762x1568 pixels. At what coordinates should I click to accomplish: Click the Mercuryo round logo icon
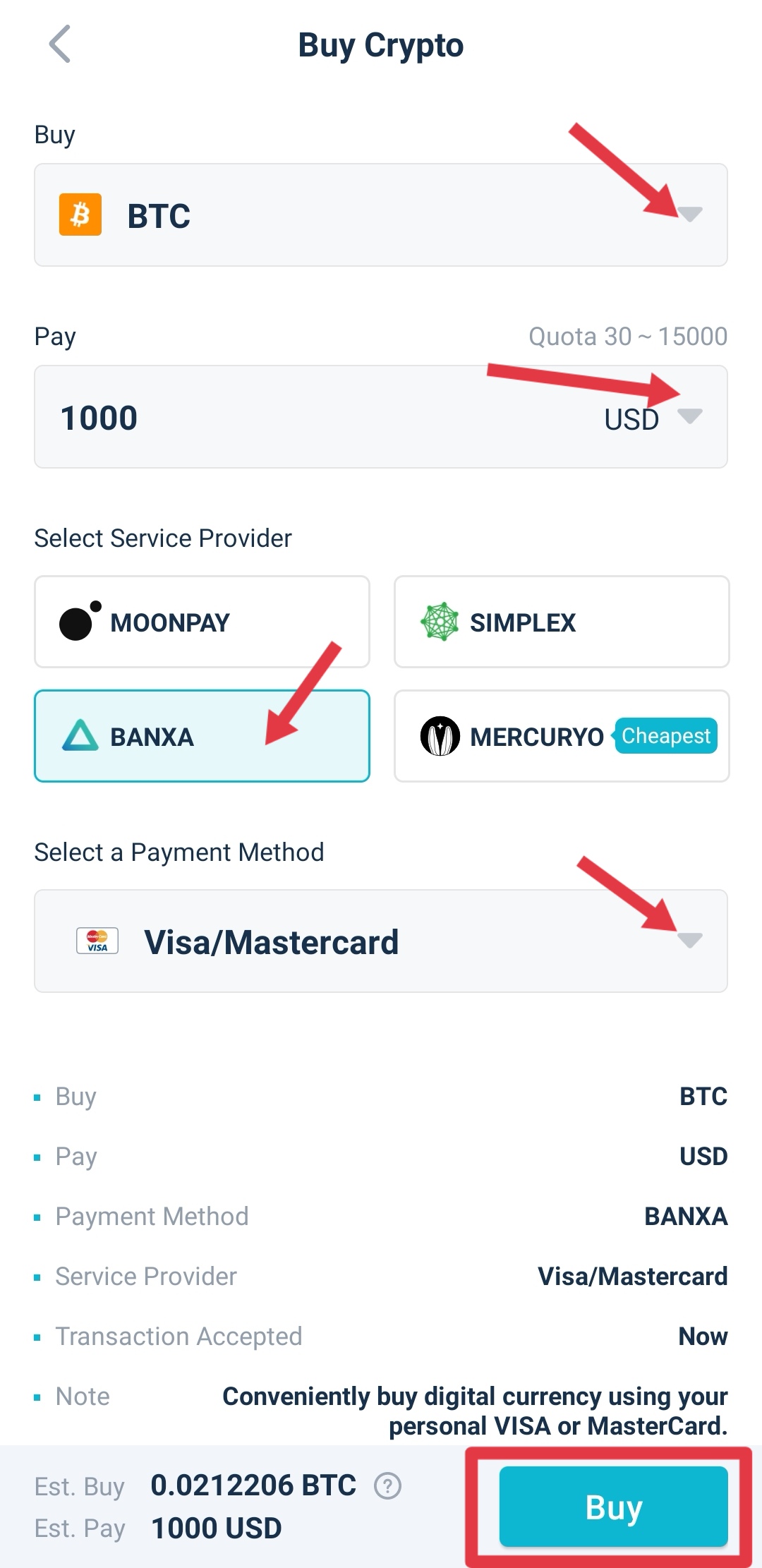pos(440,736)
